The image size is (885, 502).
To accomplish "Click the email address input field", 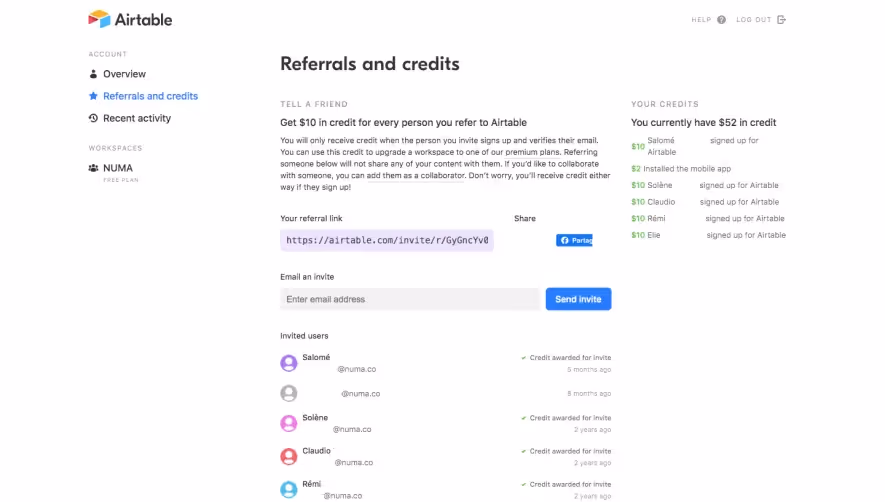I will point(410,299).
